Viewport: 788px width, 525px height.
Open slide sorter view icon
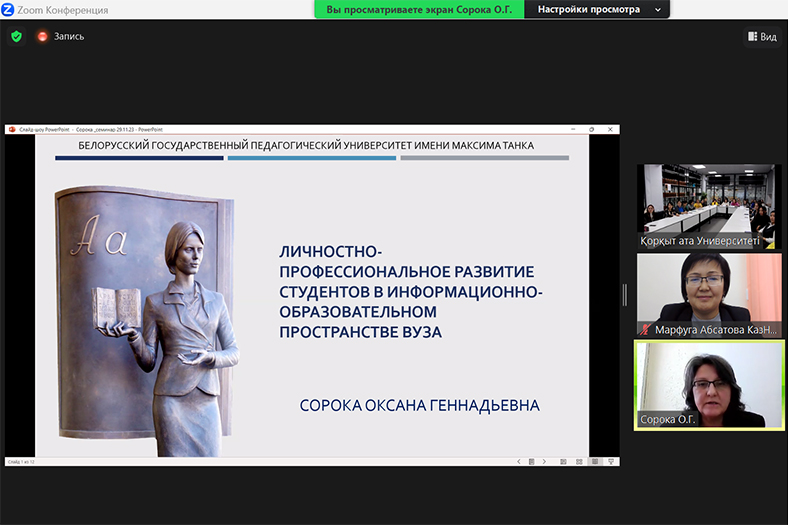581,462
